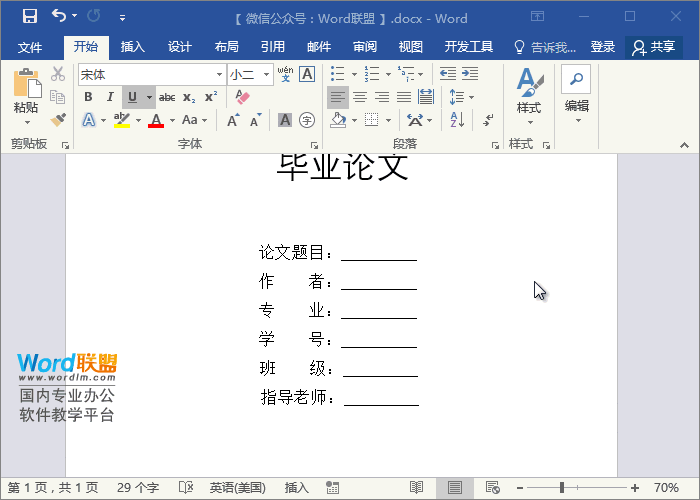Click the 共享 (Share) button
The width and height of the screenshot is (700, 500).
click(654, 47)
